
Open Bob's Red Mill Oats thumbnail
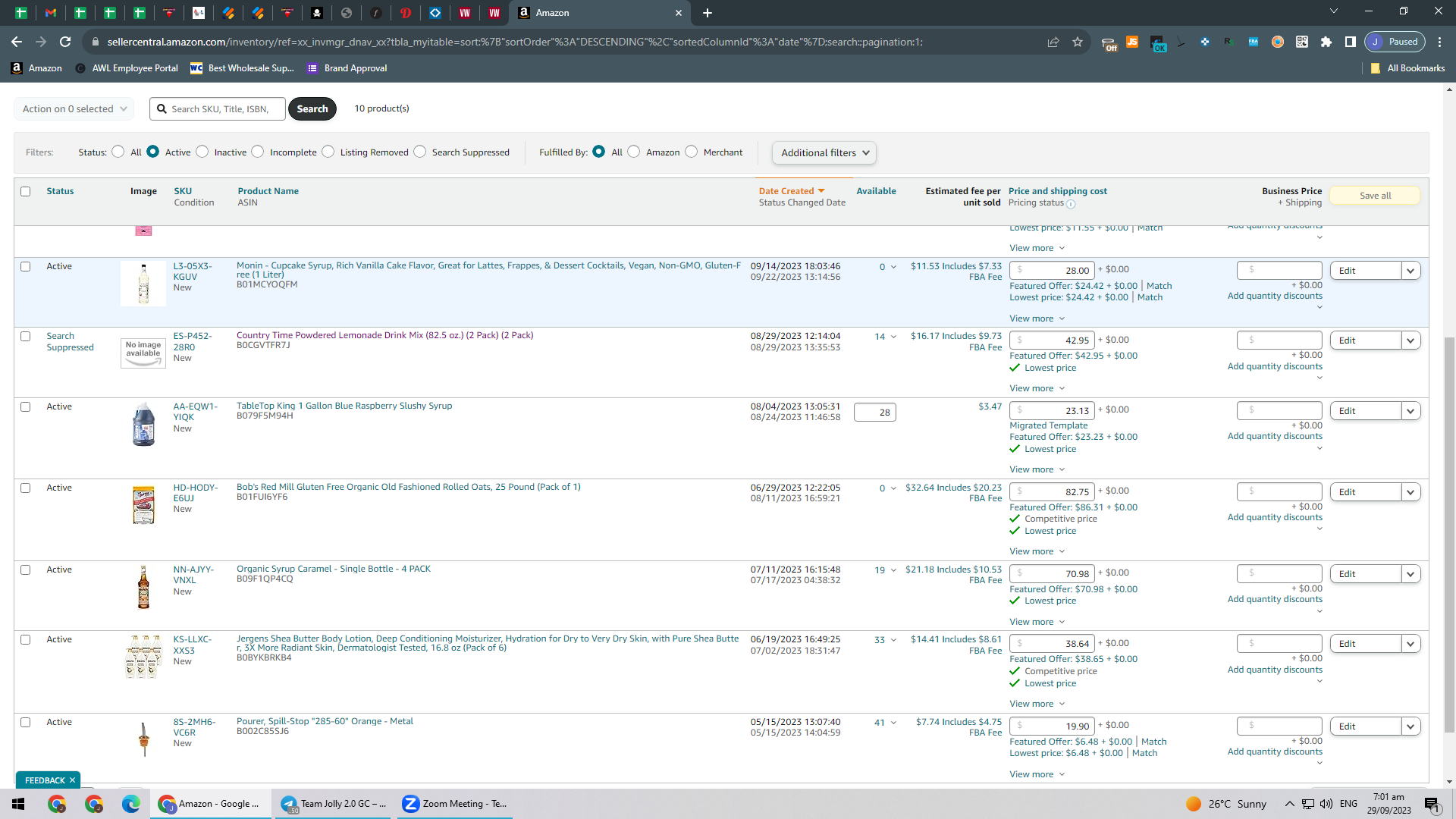143,505
